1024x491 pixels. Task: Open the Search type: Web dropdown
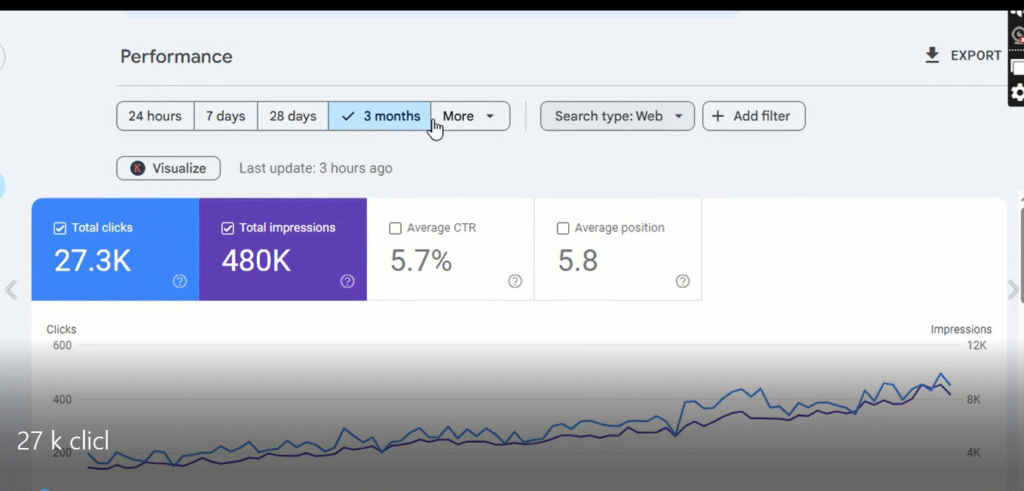617,116
